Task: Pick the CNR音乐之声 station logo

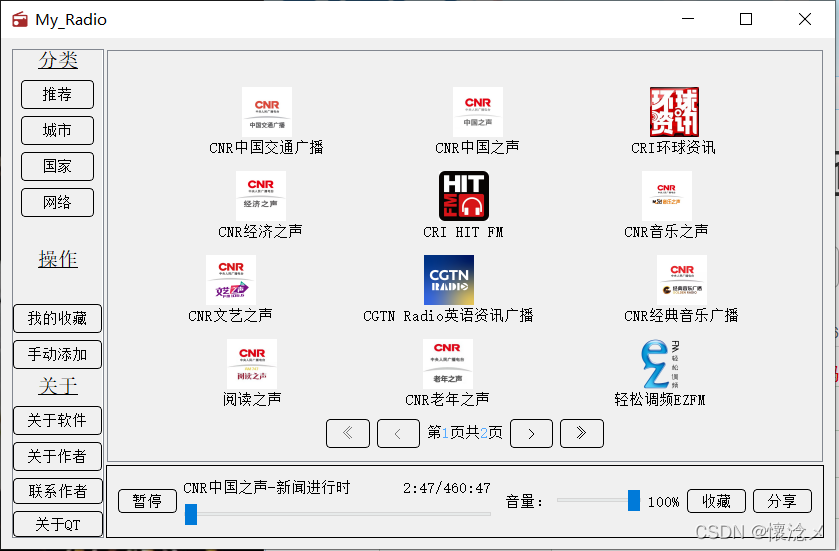Action: (x=667, y=196)
